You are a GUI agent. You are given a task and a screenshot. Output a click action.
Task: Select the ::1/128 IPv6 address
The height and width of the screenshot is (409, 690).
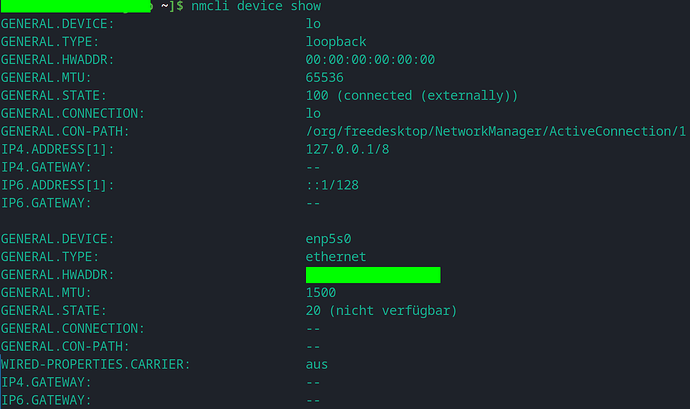332,185
